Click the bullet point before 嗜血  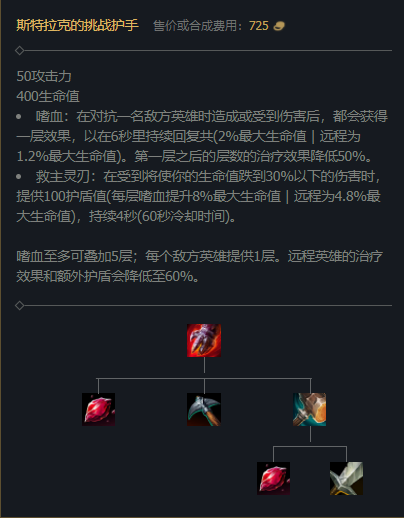pyautogui.click(x=19, y=117)
